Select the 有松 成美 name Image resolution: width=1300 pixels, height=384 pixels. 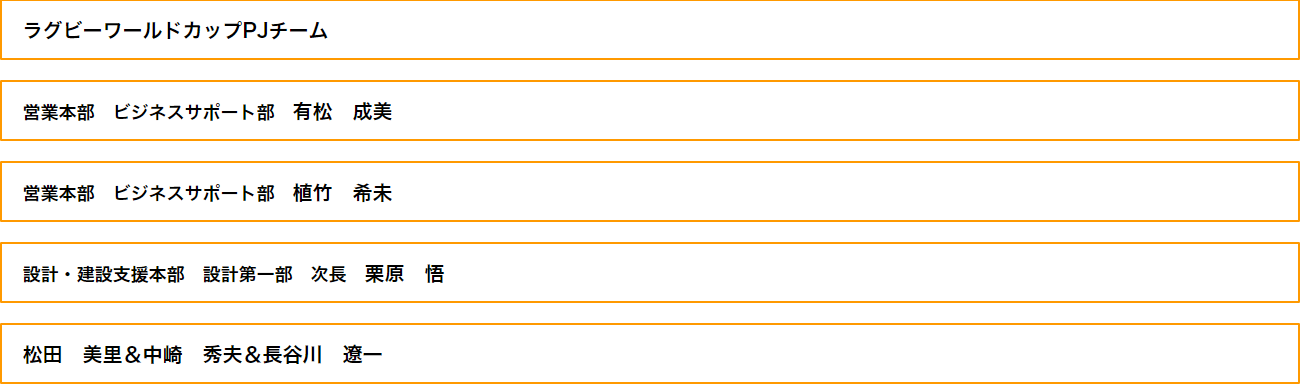click(x=343, y=112)
